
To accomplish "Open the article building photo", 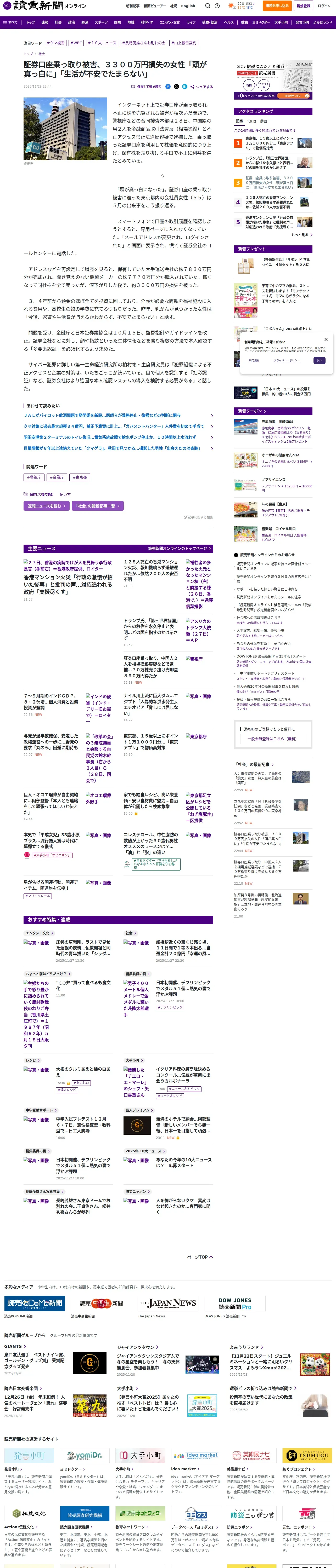I will 65,129.
